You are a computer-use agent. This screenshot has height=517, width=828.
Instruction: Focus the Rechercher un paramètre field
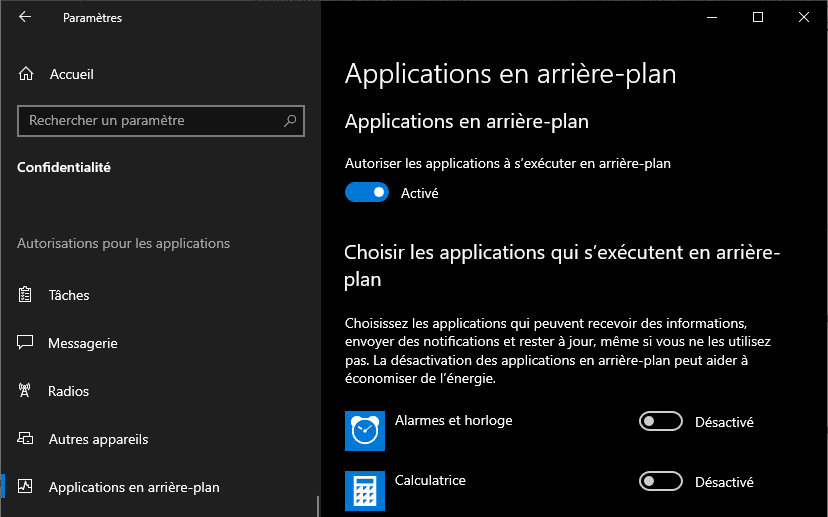pyautogui.click(x=150, y=121)
